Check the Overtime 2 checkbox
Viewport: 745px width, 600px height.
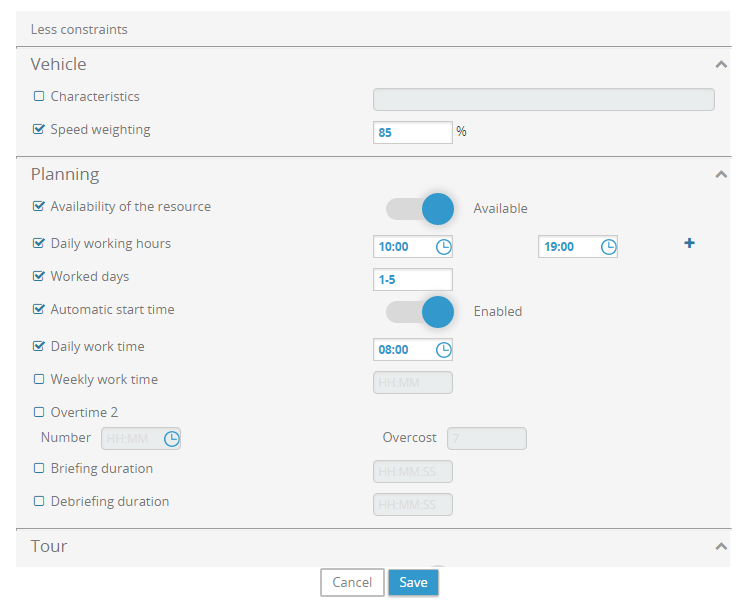pos(39,412)
